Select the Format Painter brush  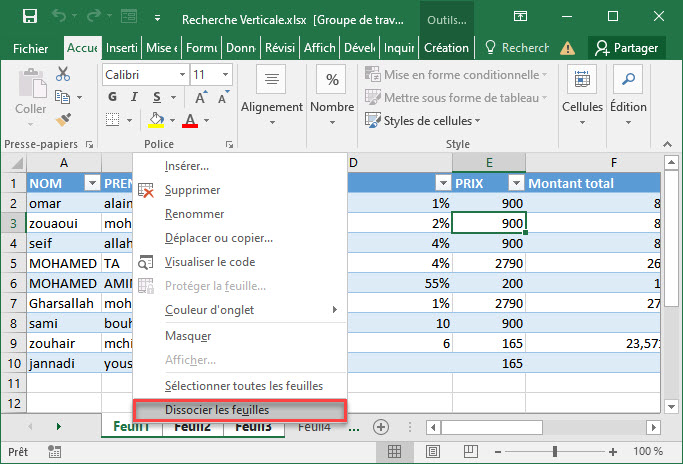(x=63, y=119)
